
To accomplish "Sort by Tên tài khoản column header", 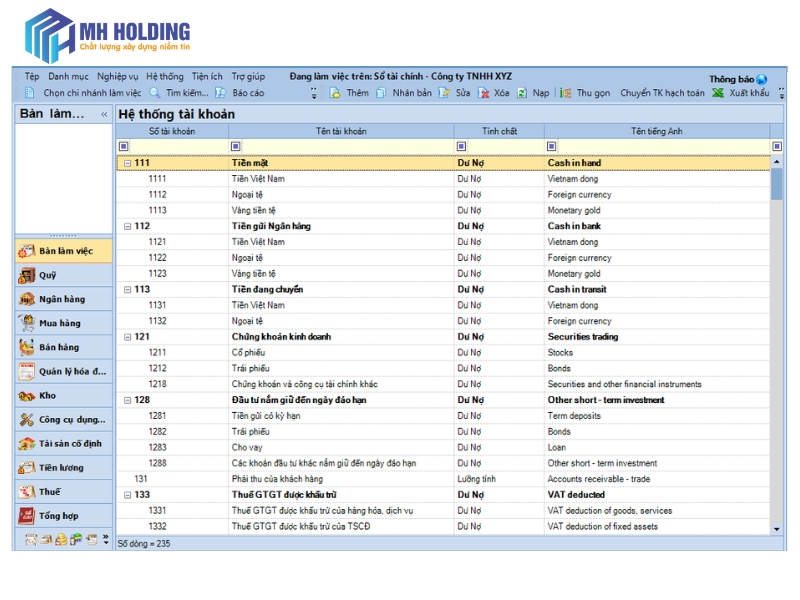I will [x=341, y=132].
